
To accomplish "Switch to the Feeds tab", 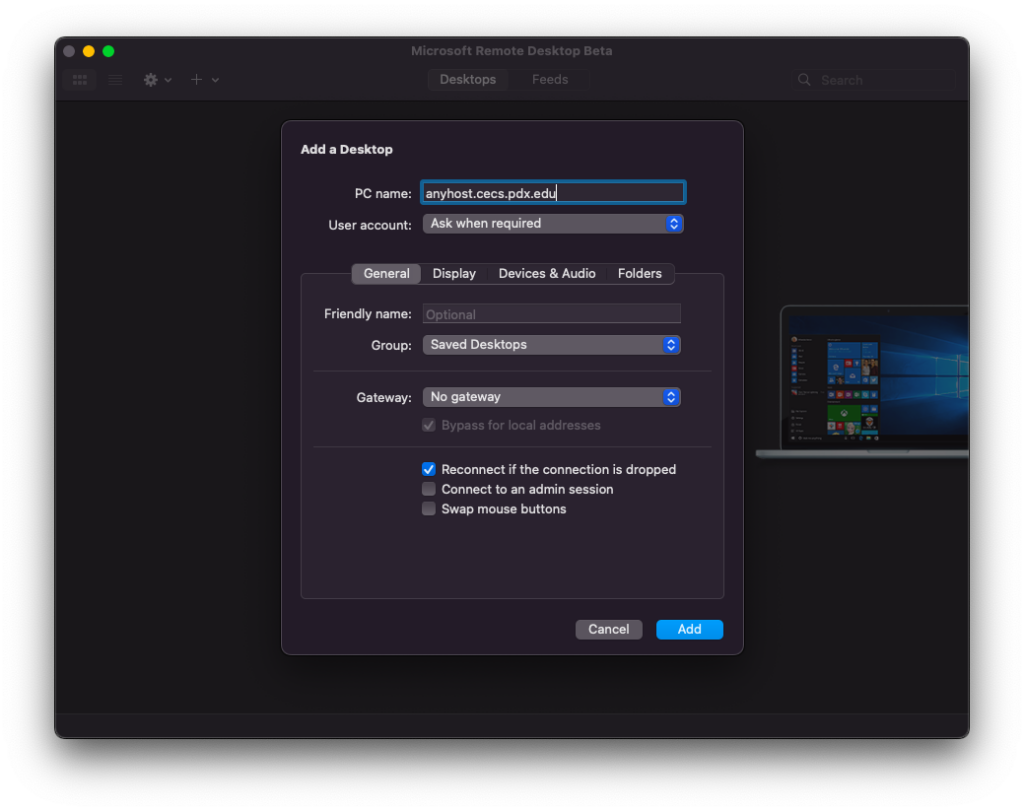I will tap(549, 79).
